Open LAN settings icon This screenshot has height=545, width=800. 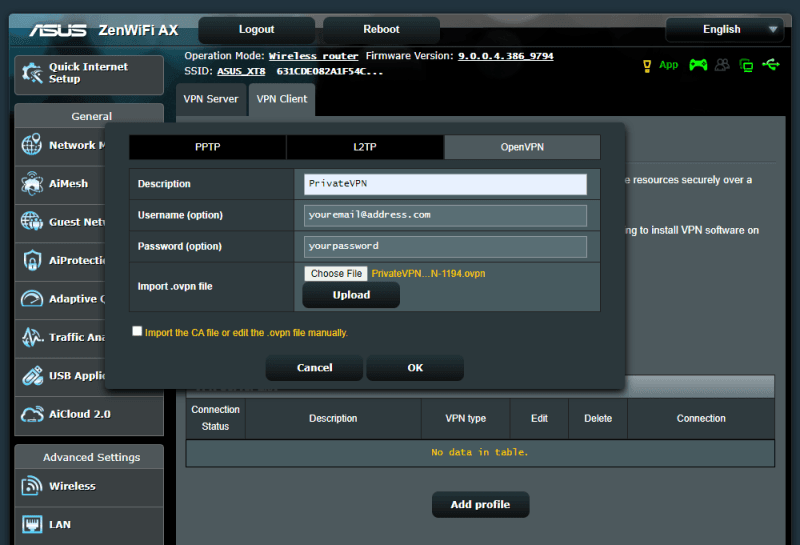click(32, 524)
